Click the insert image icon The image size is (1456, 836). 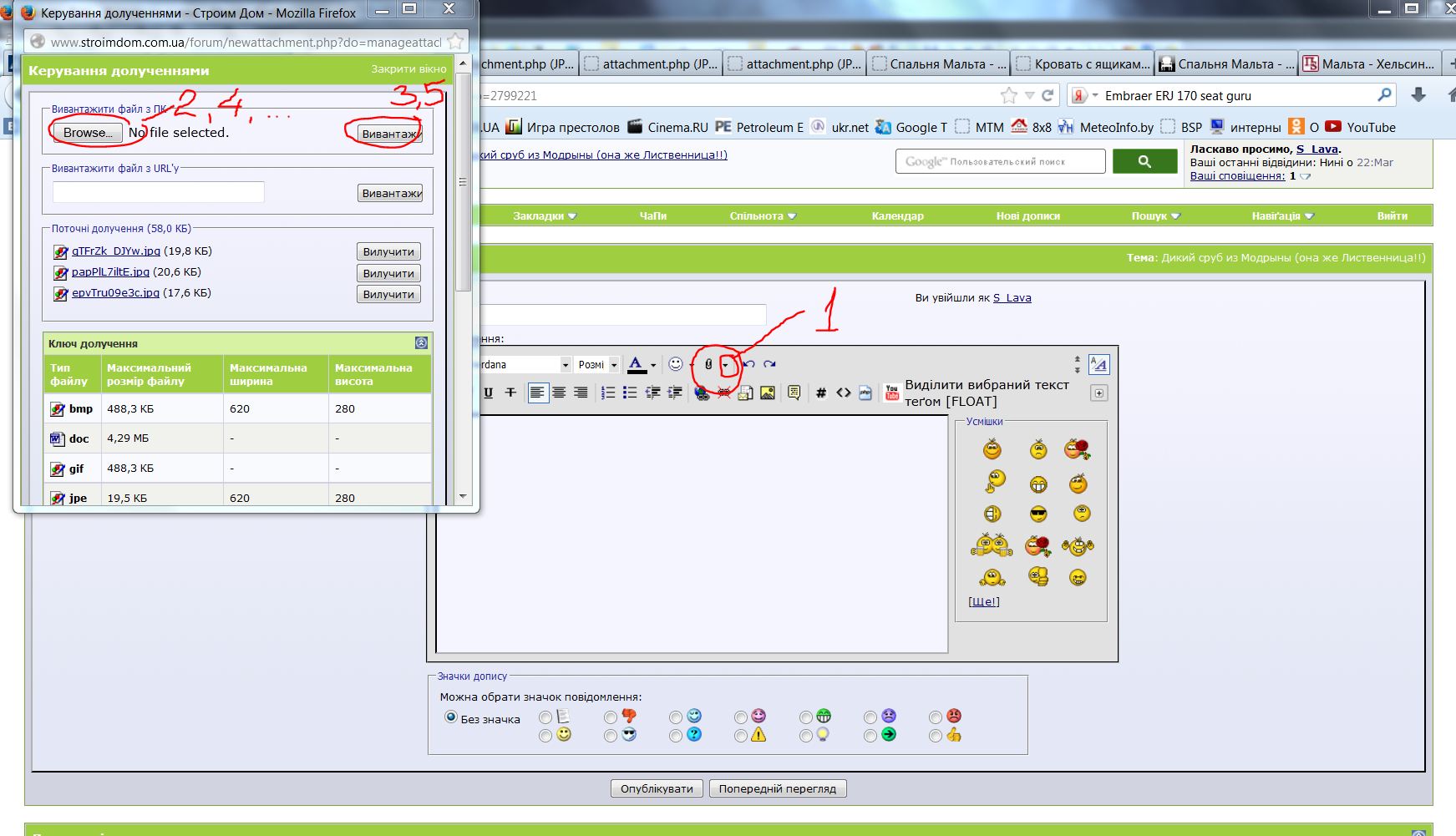[x=768, y=393]
